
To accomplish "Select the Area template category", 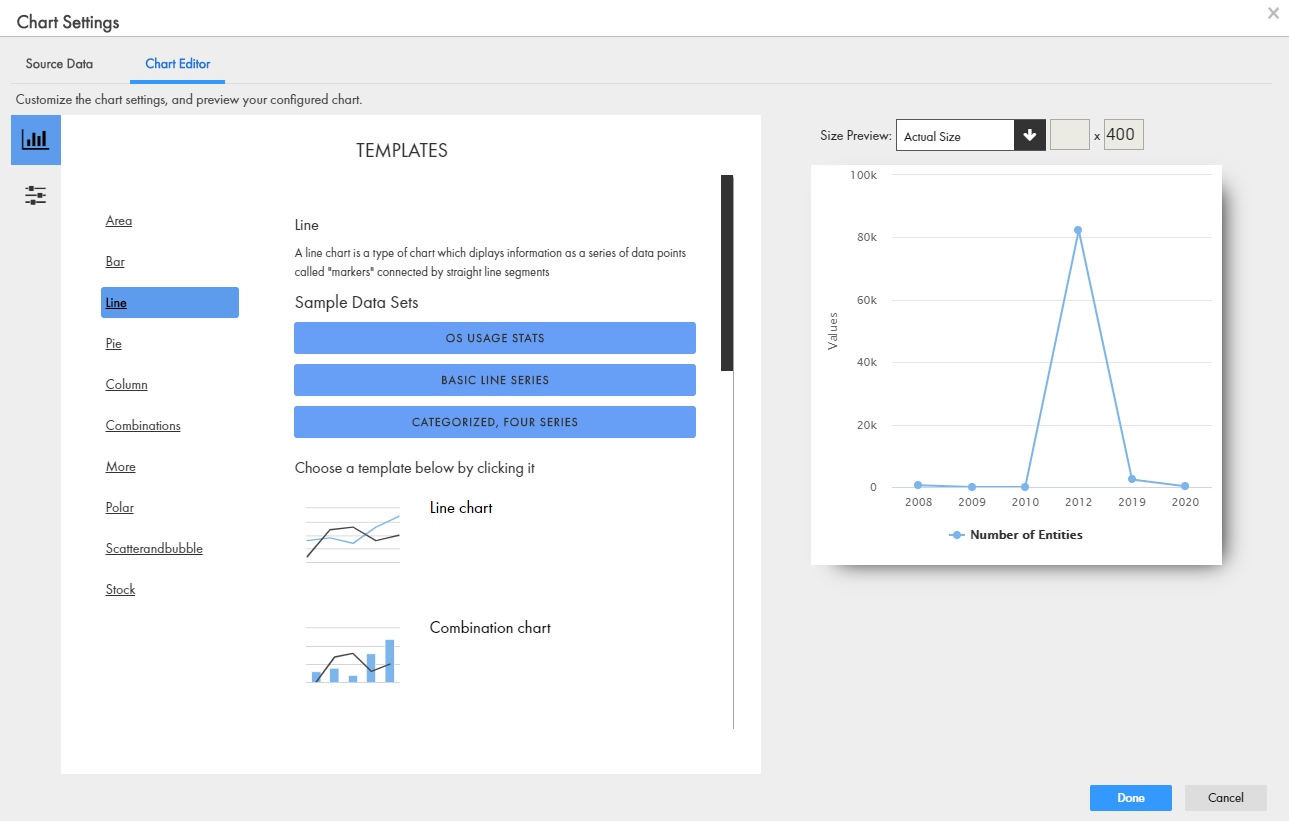I will tap(119, 221).
